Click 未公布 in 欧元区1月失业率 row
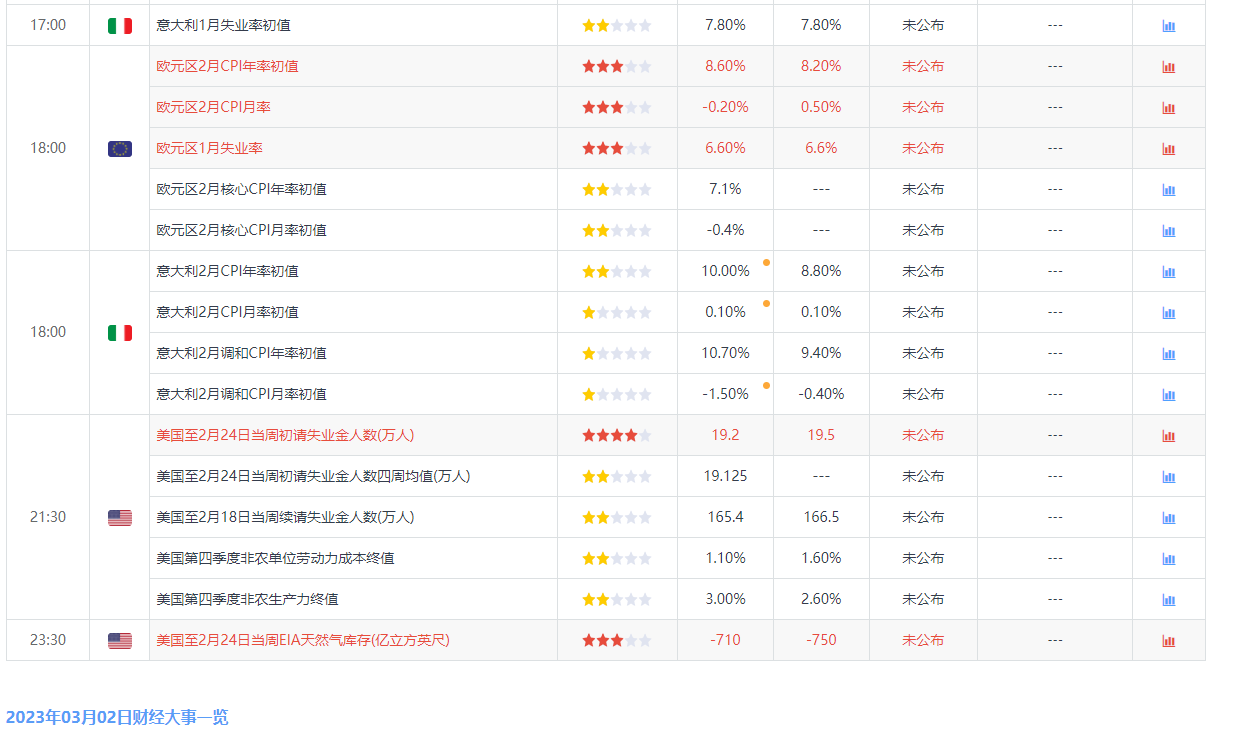This screenshot has height=734, width=1235. (923, 148)
